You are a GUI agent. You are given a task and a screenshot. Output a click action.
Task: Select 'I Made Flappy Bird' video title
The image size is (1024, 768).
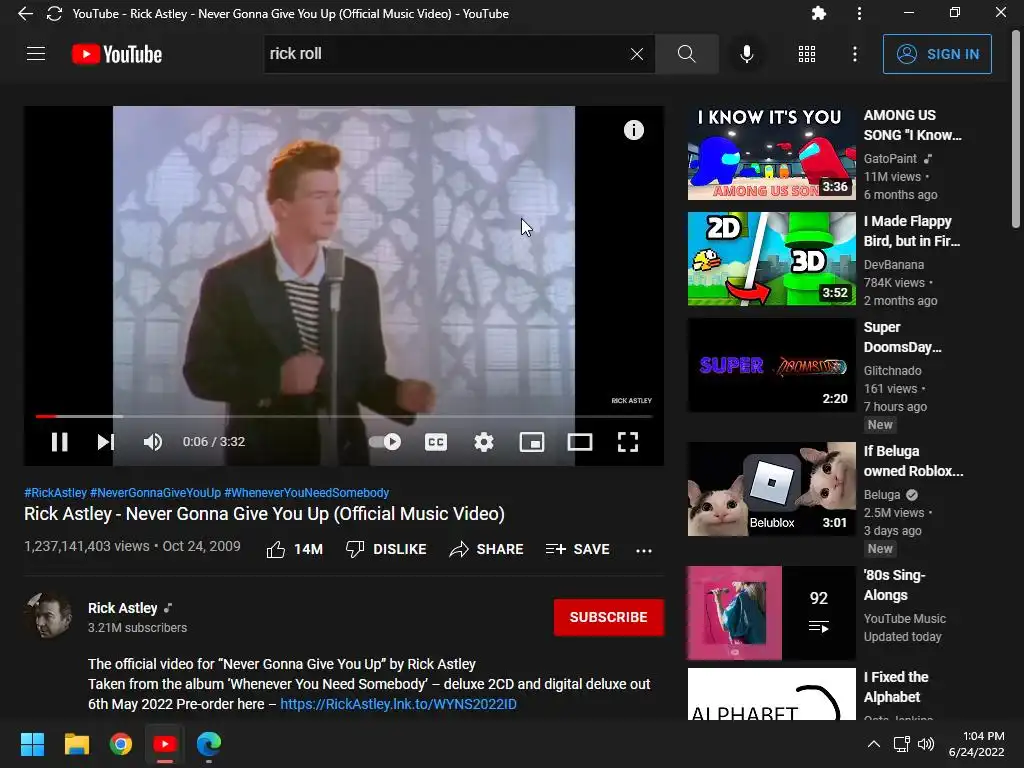(x=912, y=231)
